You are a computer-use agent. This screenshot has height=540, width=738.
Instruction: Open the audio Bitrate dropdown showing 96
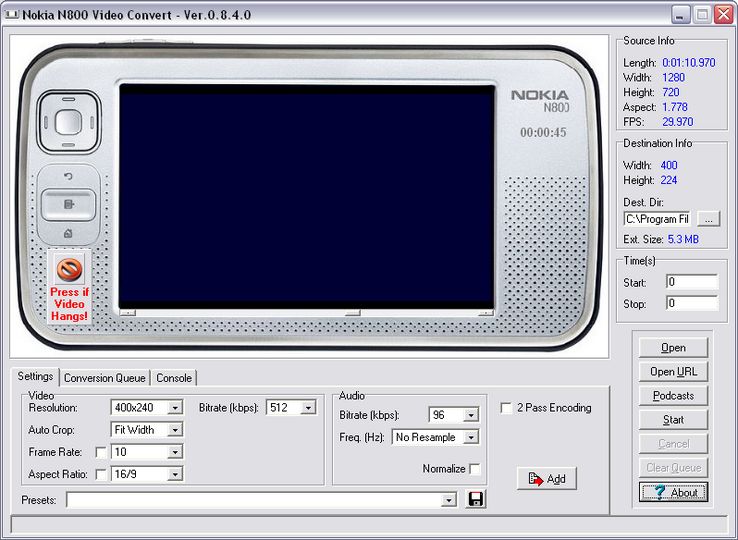(x=470, y=415)
